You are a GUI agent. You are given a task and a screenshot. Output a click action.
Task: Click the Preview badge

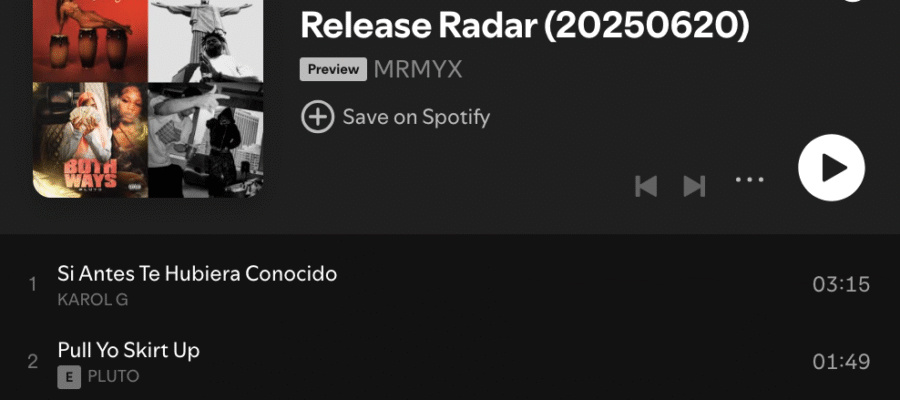[x=333, y=69]
